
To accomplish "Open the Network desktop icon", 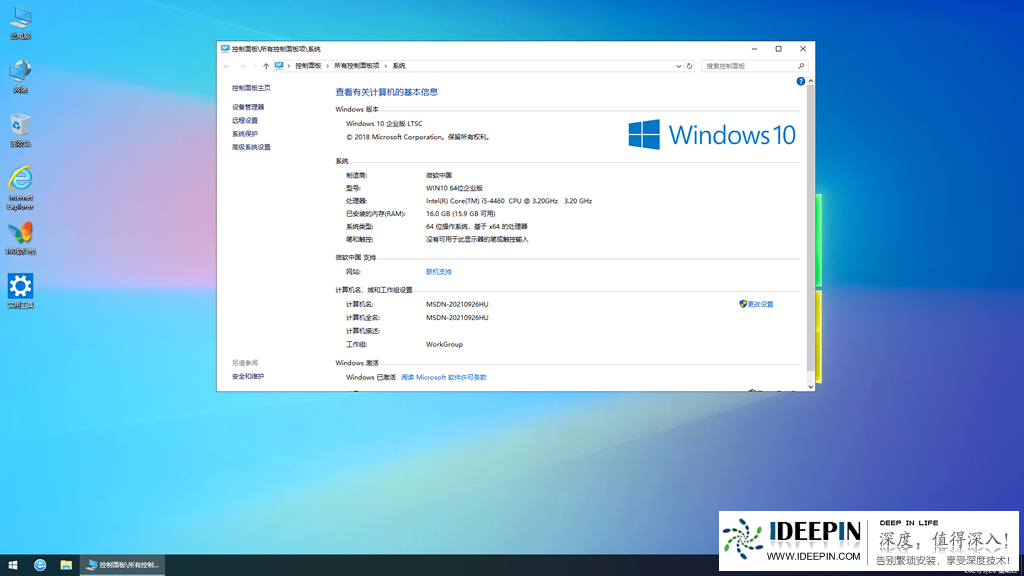I will (20, 76).
